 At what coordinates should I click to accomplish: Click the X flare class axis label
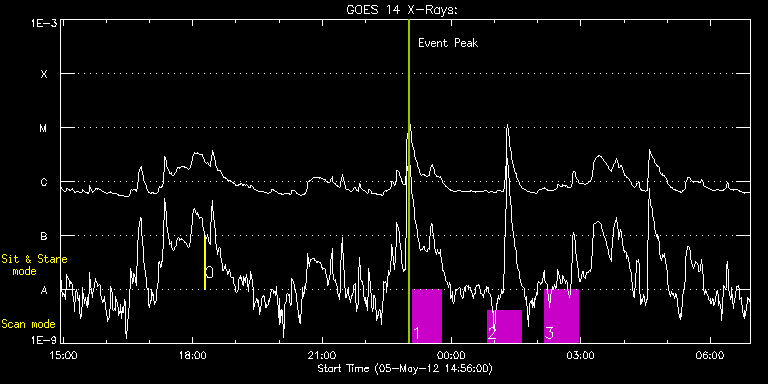[44, 74]
